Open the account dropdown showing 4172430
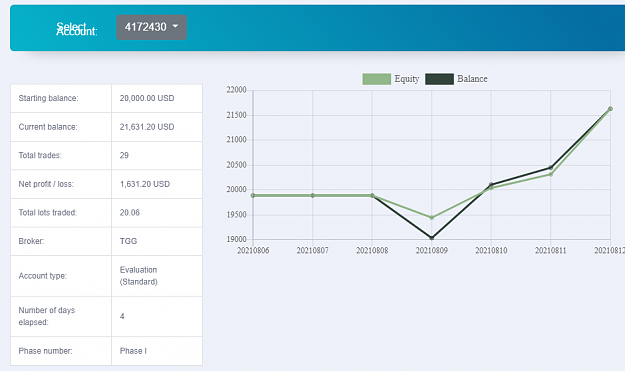 pyautogui.click(x=151, y=27)
